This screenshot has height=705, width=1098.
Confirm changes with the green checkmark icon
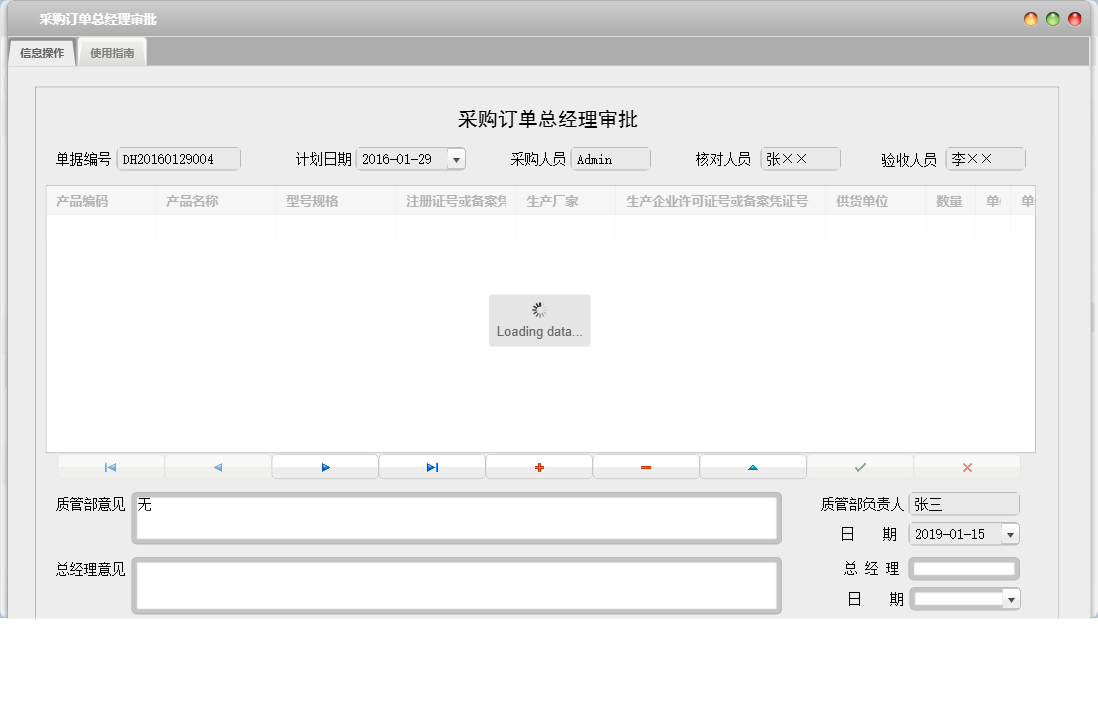(860, 466)
